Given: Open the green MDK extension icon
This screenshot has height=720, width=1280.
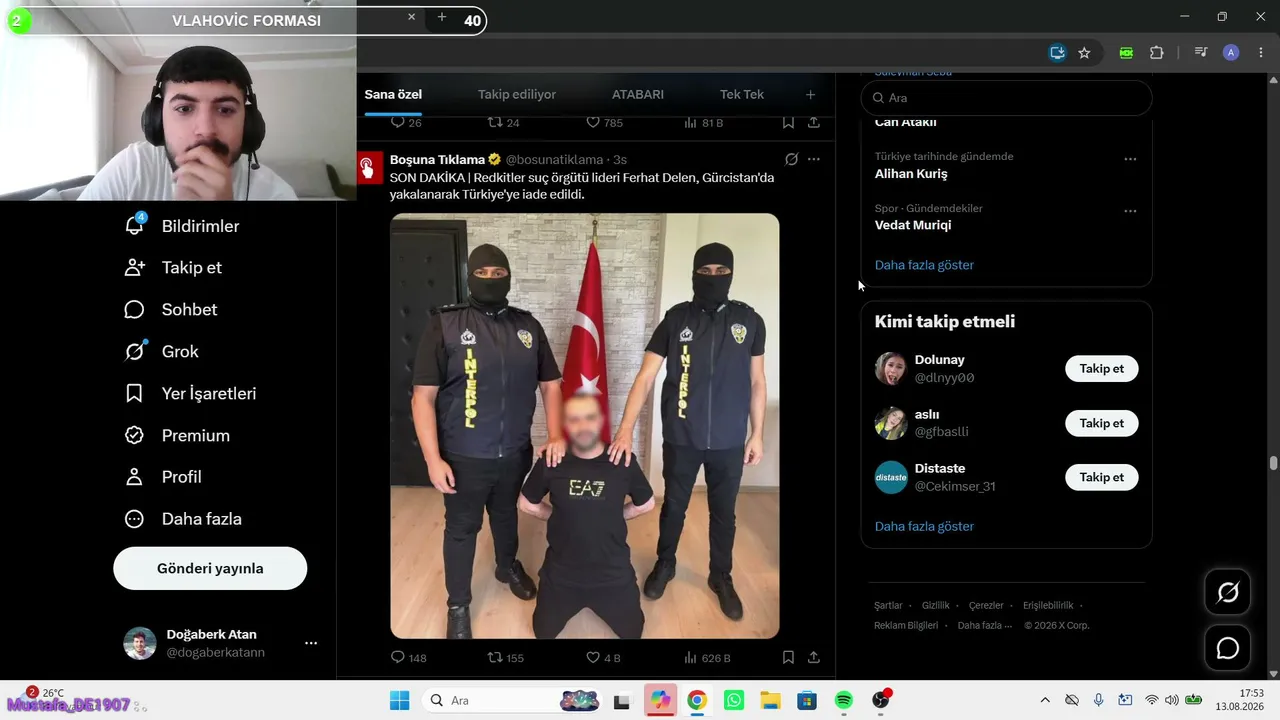Looking at the screenshot, I should [1126, 53].
